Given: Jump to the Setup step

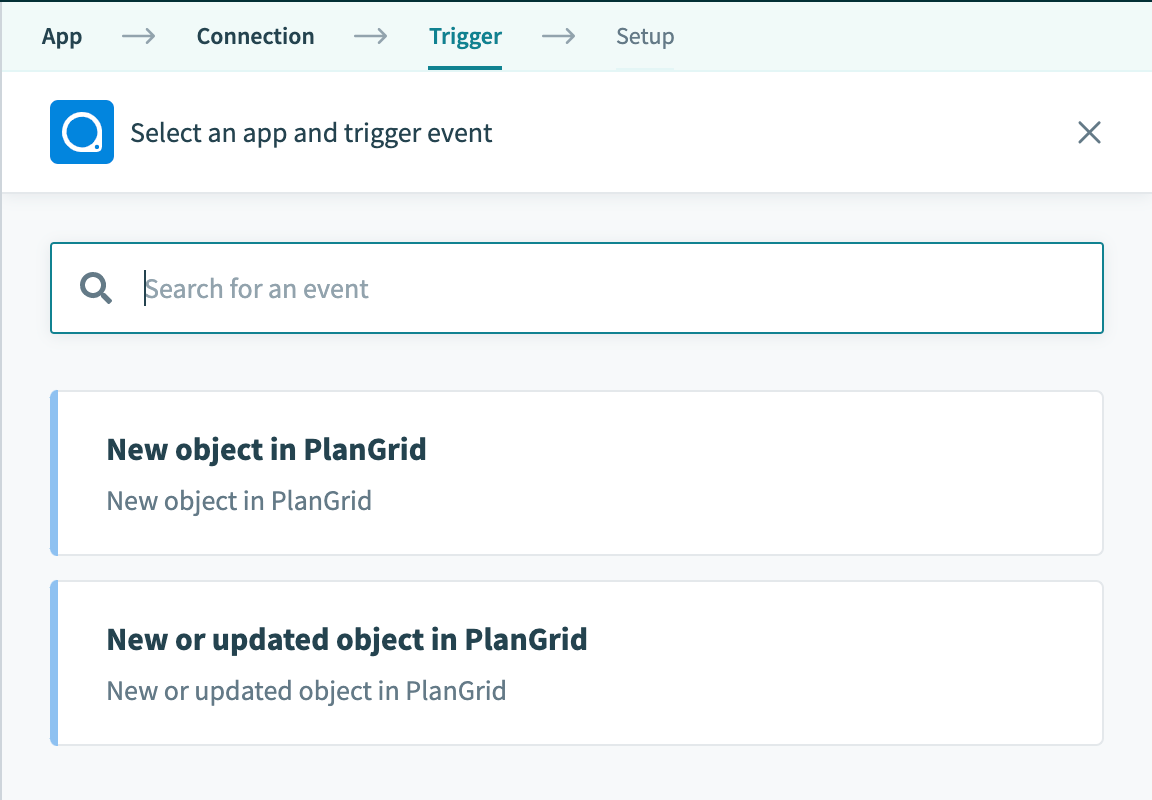Looking at the screenshot, I should (645, 36).
